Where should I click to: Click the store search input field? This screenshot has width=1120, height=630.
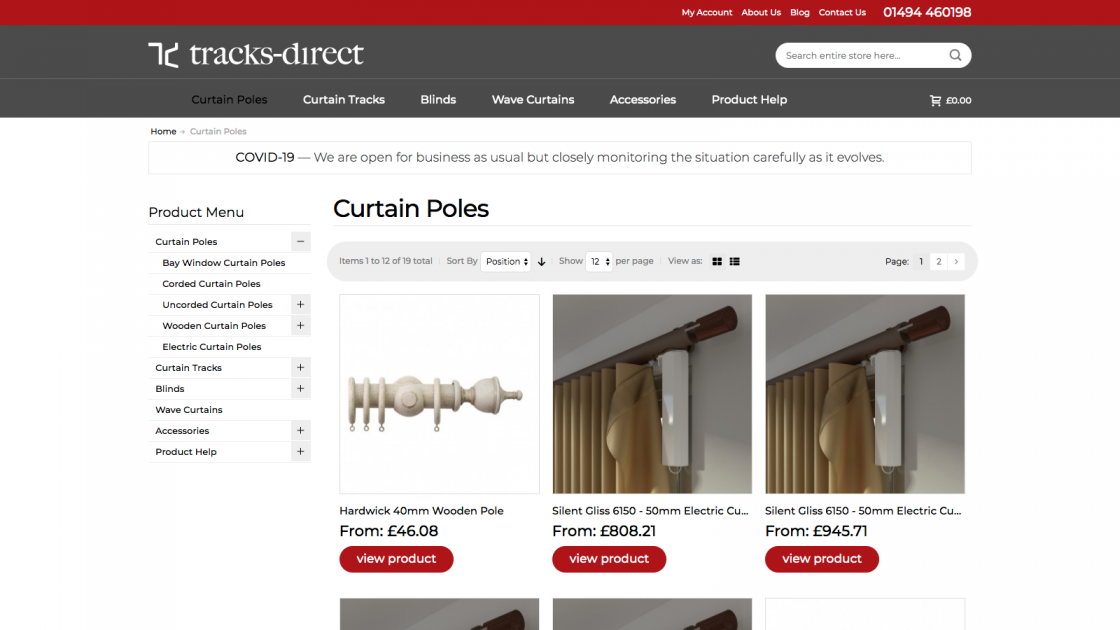click(860, 56)
